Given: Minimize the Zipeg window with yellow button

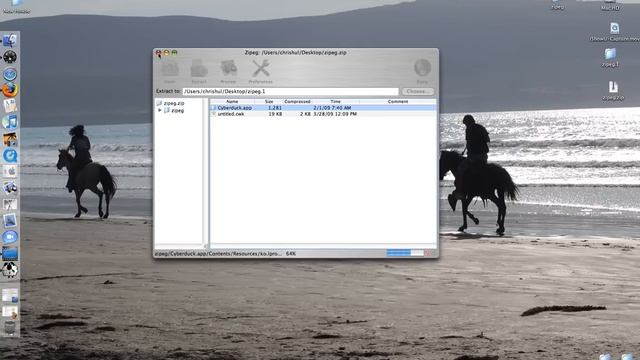Looking at the screenshot, I should tap(167, 53).
